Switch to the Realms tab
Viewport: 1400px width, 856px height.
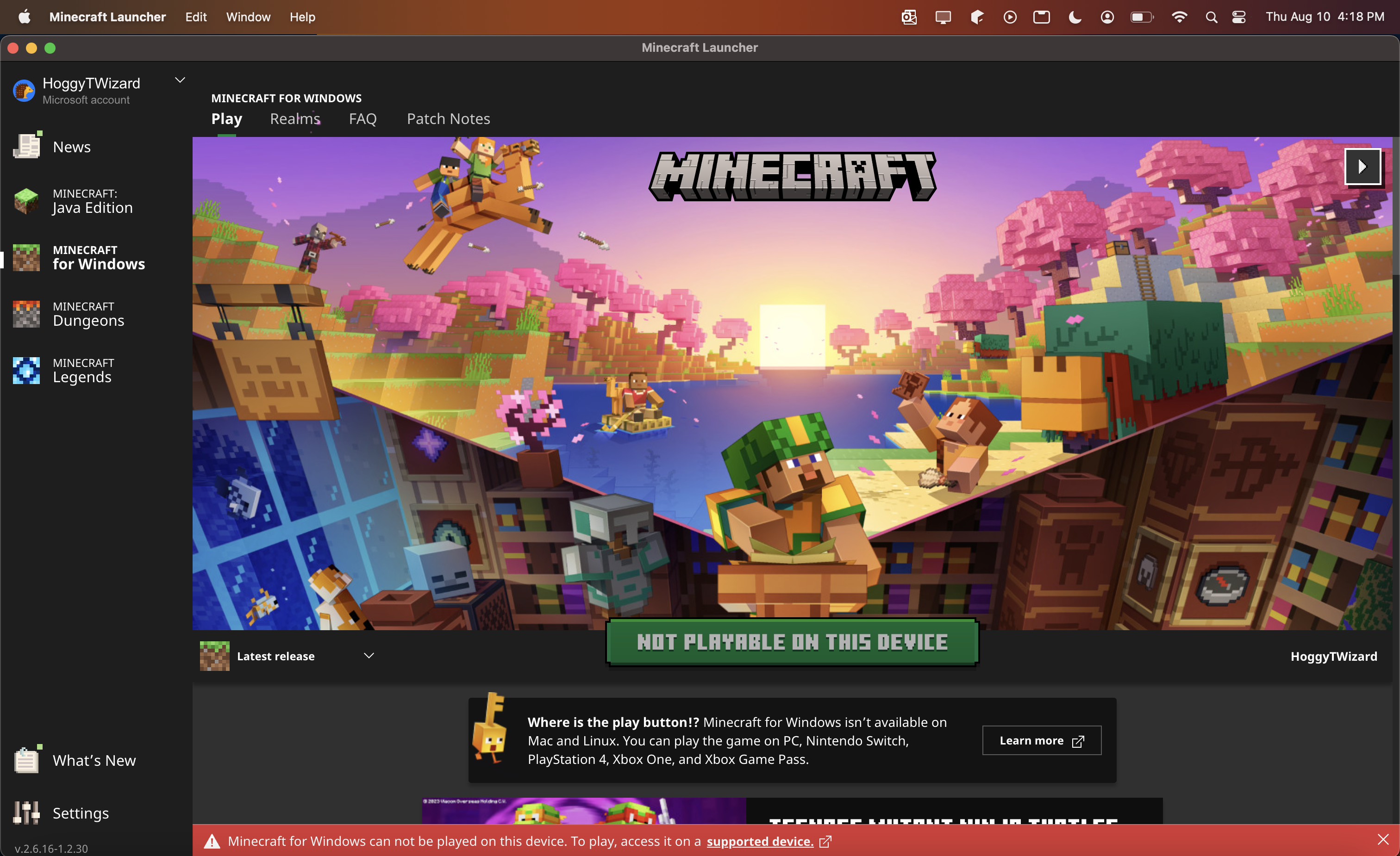pos(295,119)
